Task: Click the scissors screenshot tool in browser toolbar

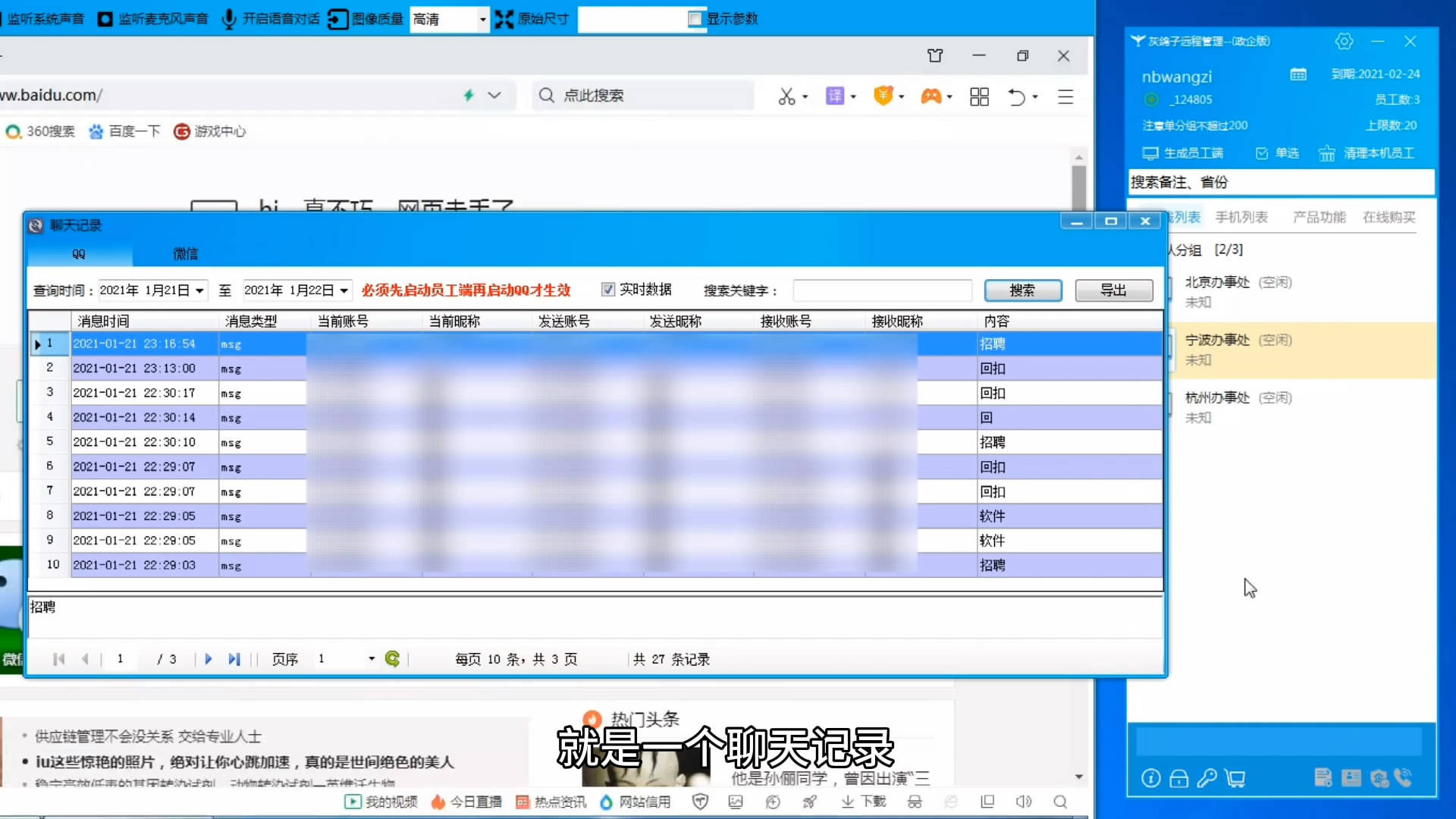Action: tap(786, 96)
